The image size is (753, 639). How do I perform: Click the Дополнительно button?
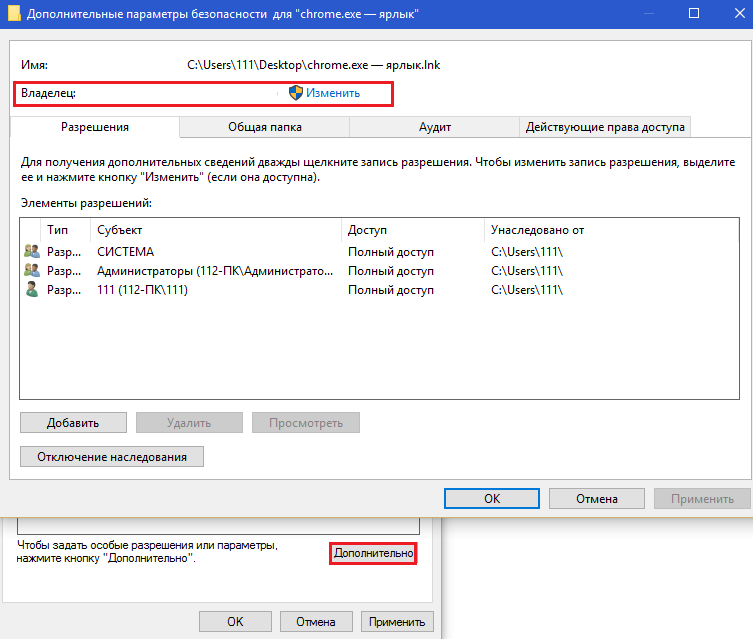373,553
